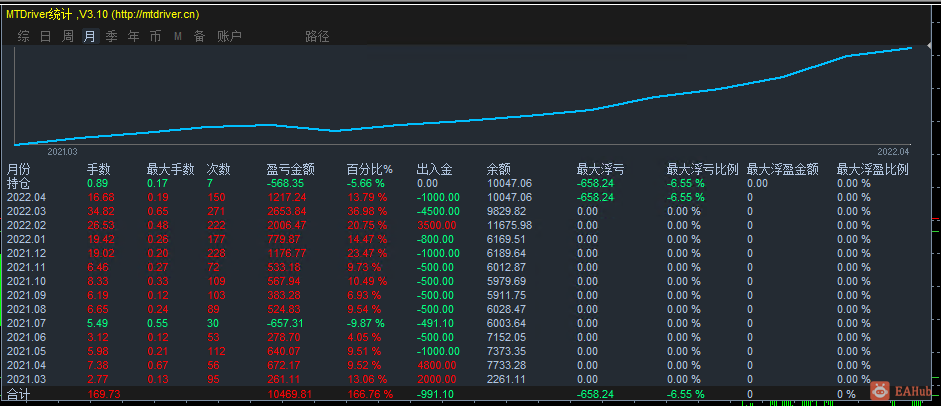Image resolution: width=941 pixels, height=406 pixels.
Task: Click the 2653.84 profit value
Action: click(x=286, y=211)
